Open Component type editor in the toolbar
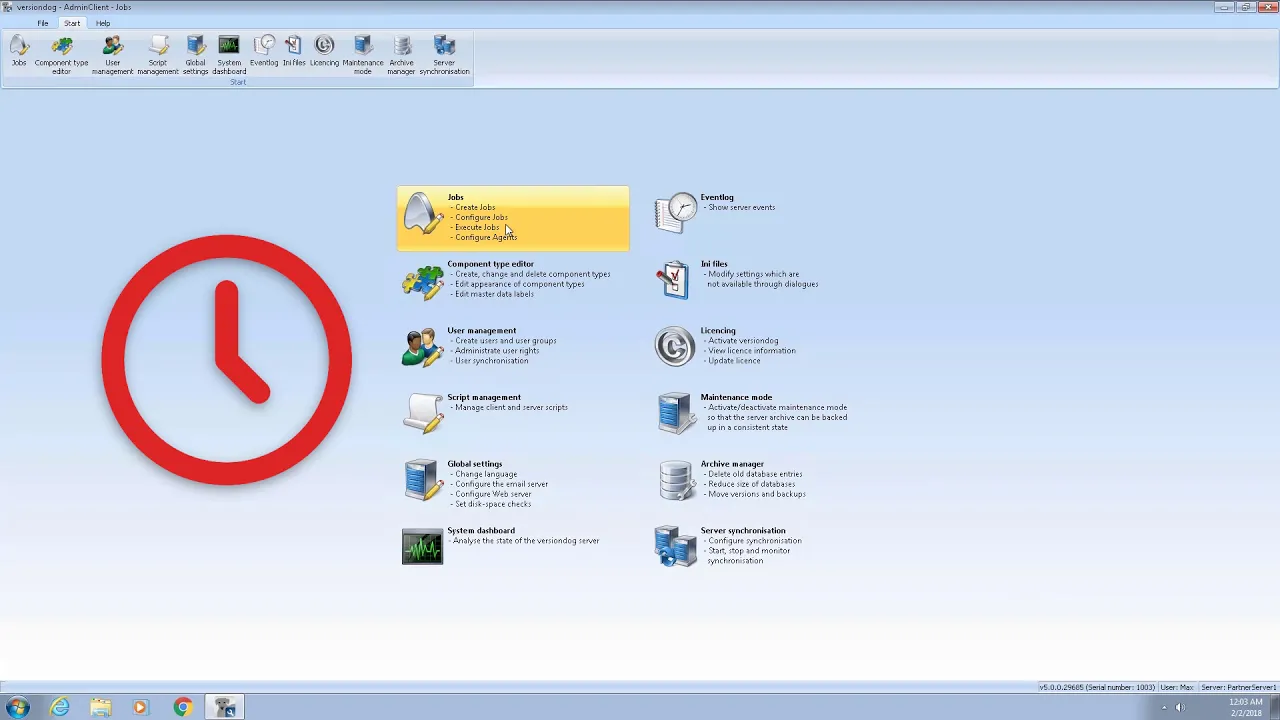 (x=61, y=55)
